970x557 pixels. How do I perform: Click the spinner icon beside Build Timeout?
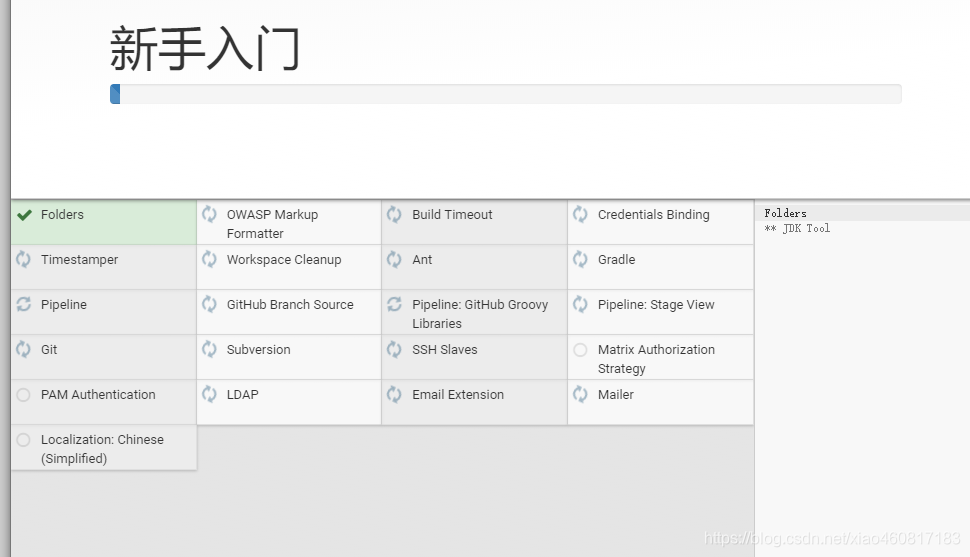pyautogui.click(x=394, y=214)
